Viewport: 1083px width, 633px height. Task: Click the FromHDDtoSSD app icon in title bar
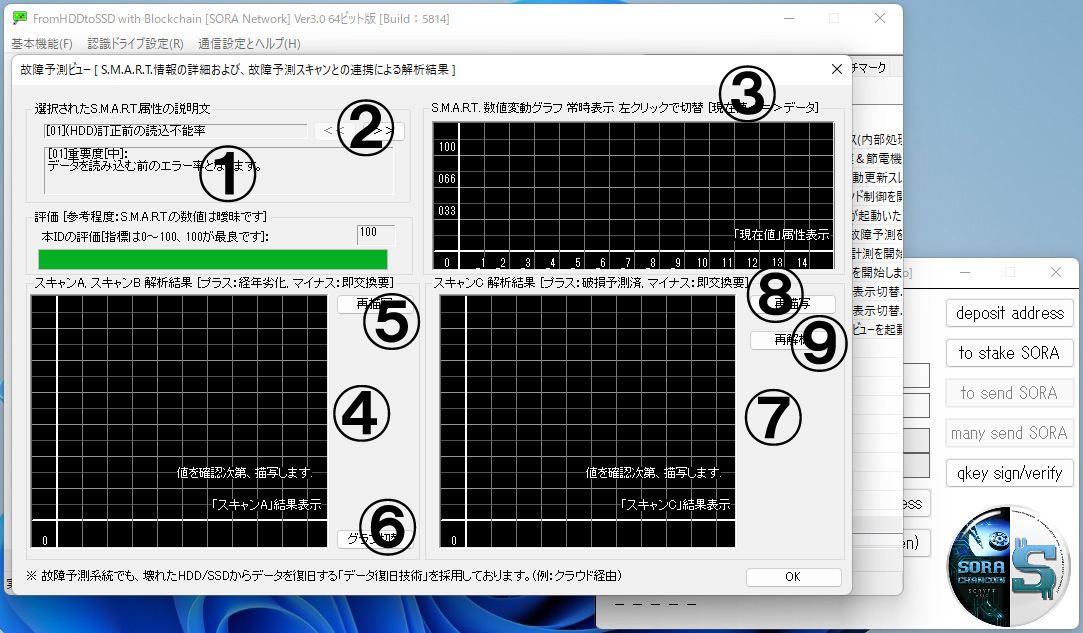pos(19,18)
